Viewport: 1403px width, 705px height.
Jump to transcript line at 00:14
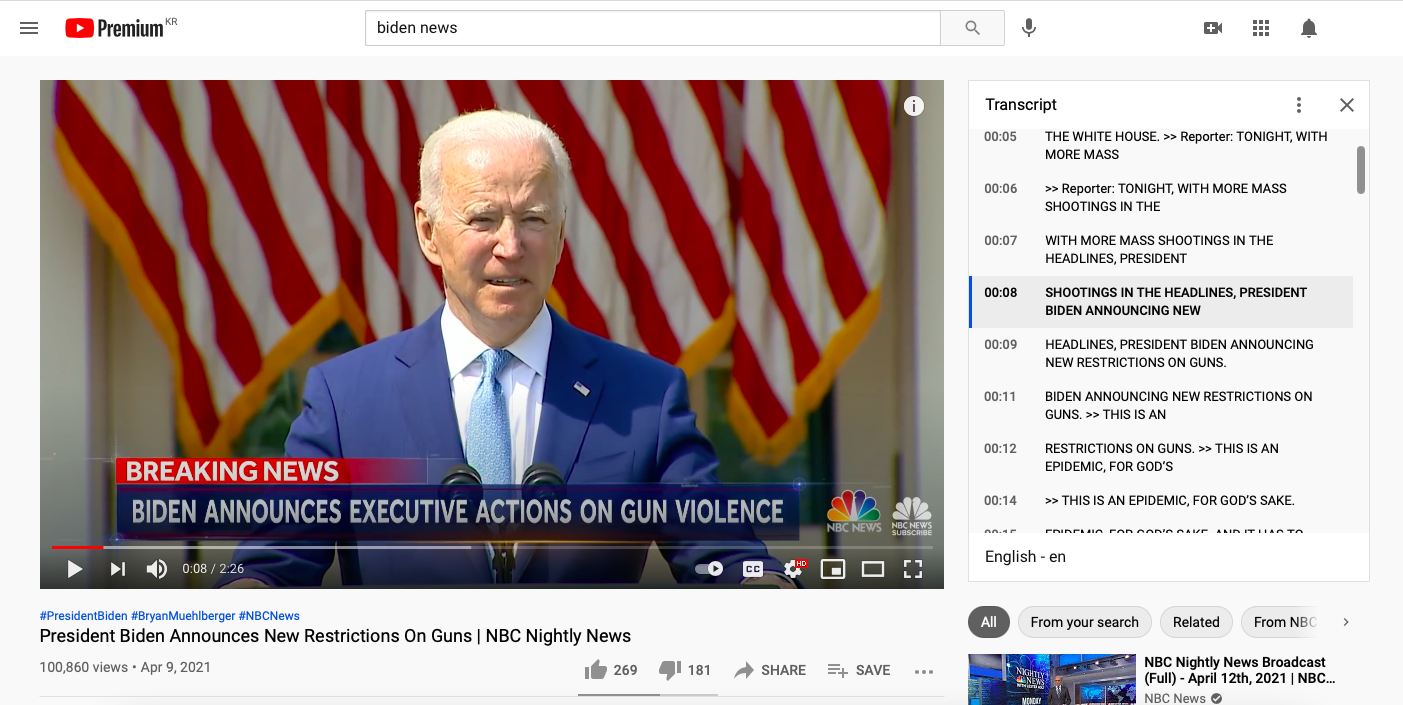(1160, 501)
